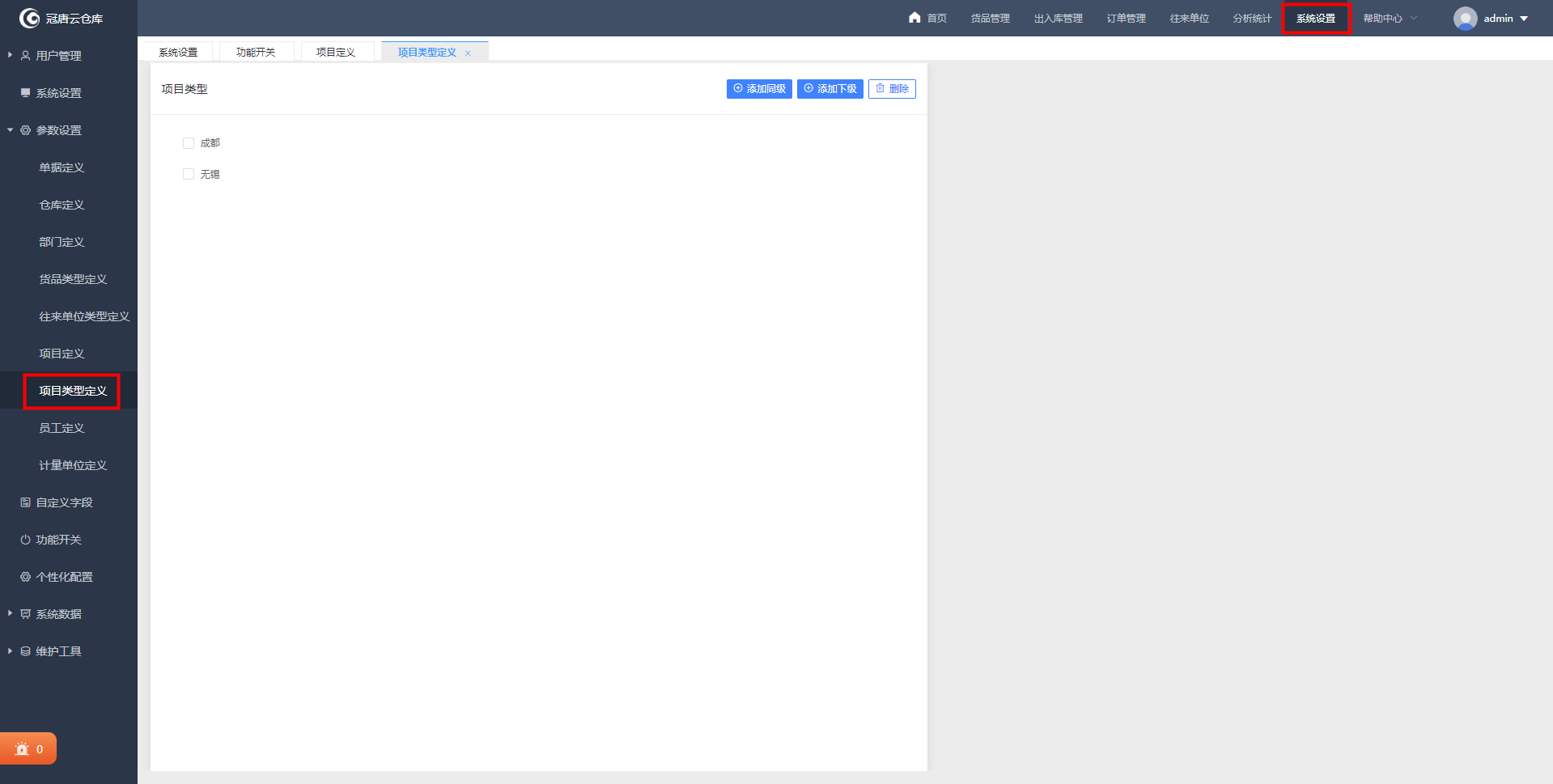Select 项目类型定义 in the sidebar
The image size is (1553, 784).
tap(73, 391)
